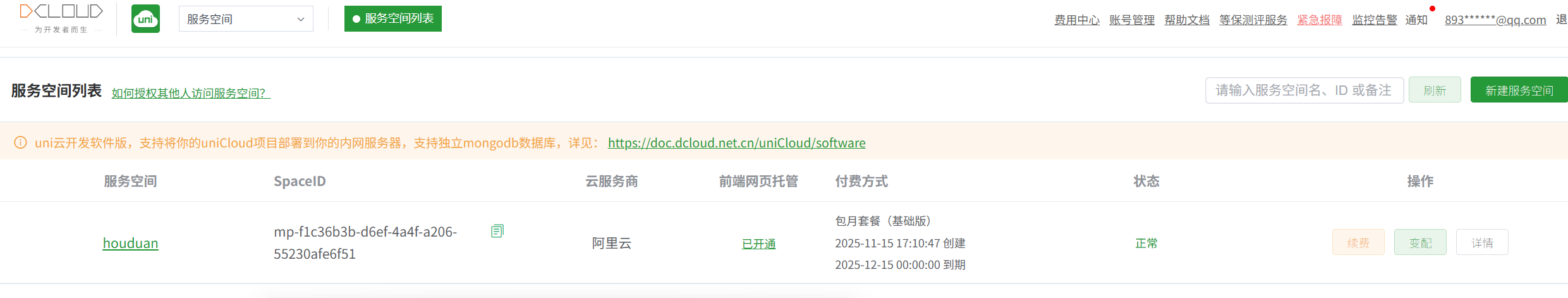This screenshot has height=298, width=1568.
Task: Click the red 紧急报障 link
Action: 1320,20
